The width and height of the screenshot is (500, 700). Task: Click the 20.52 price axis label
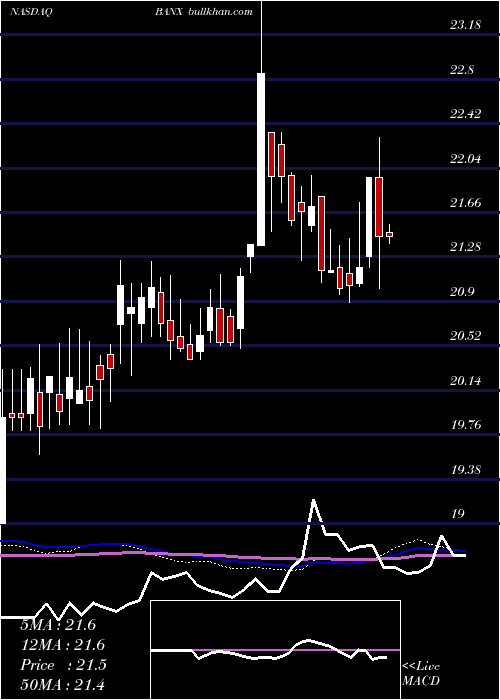(x=465, y=336)
